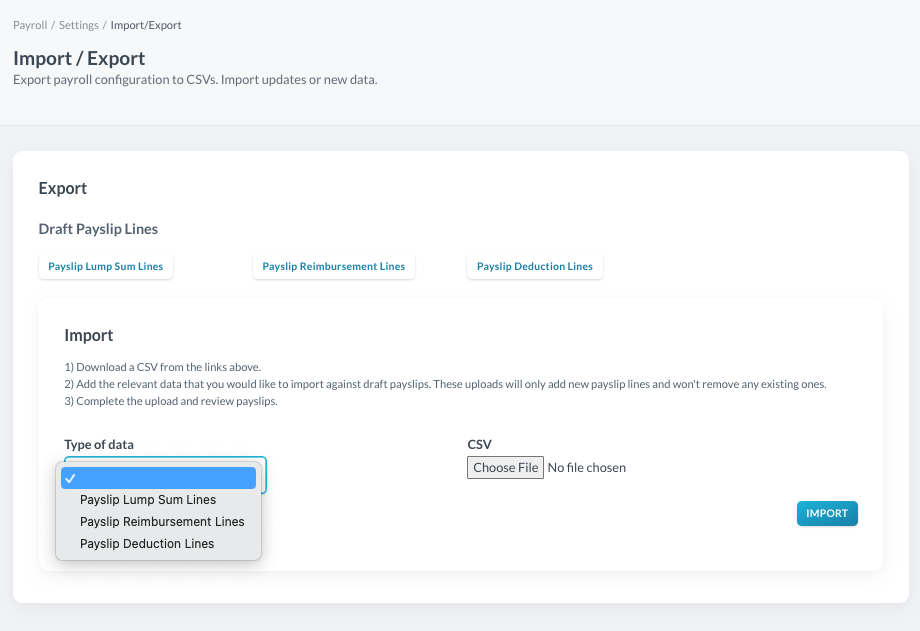Image resolution: width=920 pixels, height=631 pixels.
Task: Choose the blank option in dropdown list
Action: click(160, 479)
